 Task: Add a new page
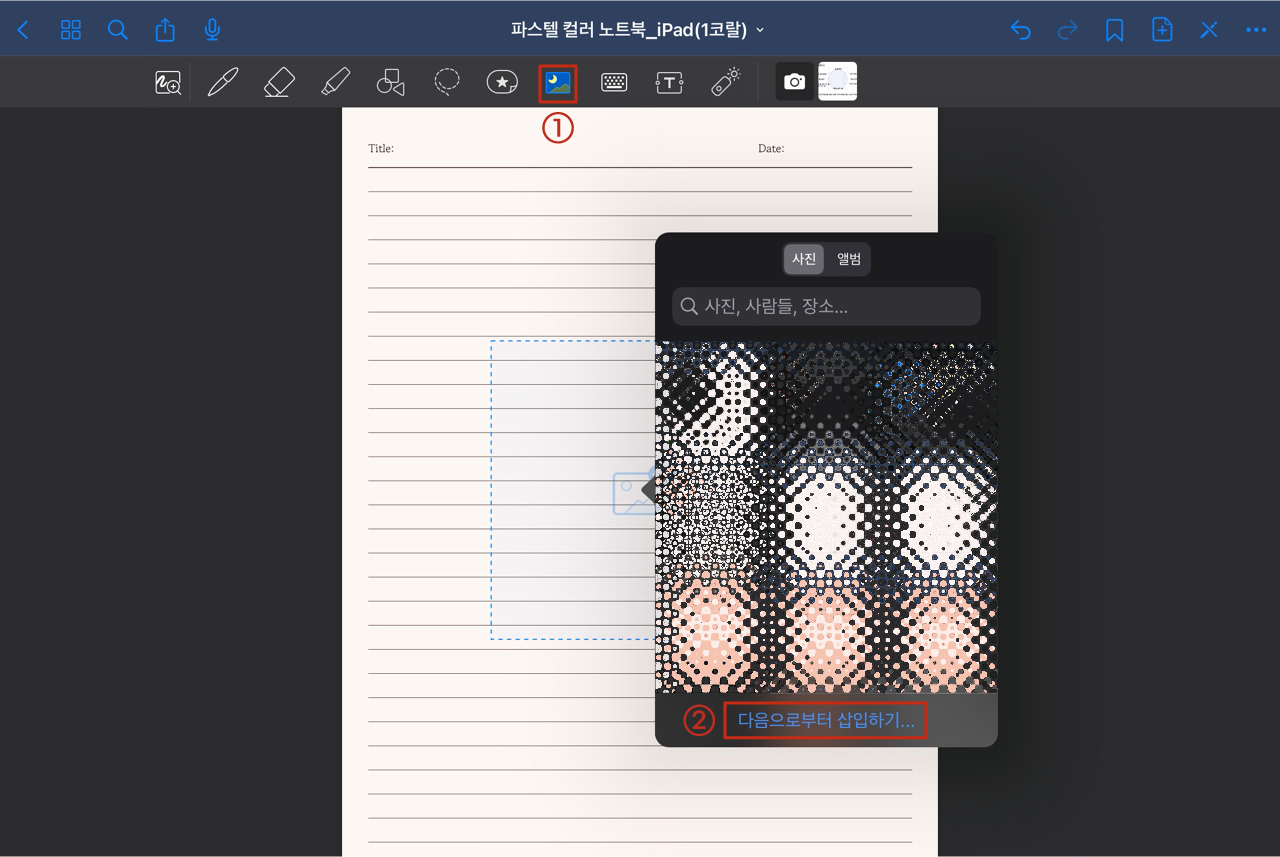coord(1162,30)
